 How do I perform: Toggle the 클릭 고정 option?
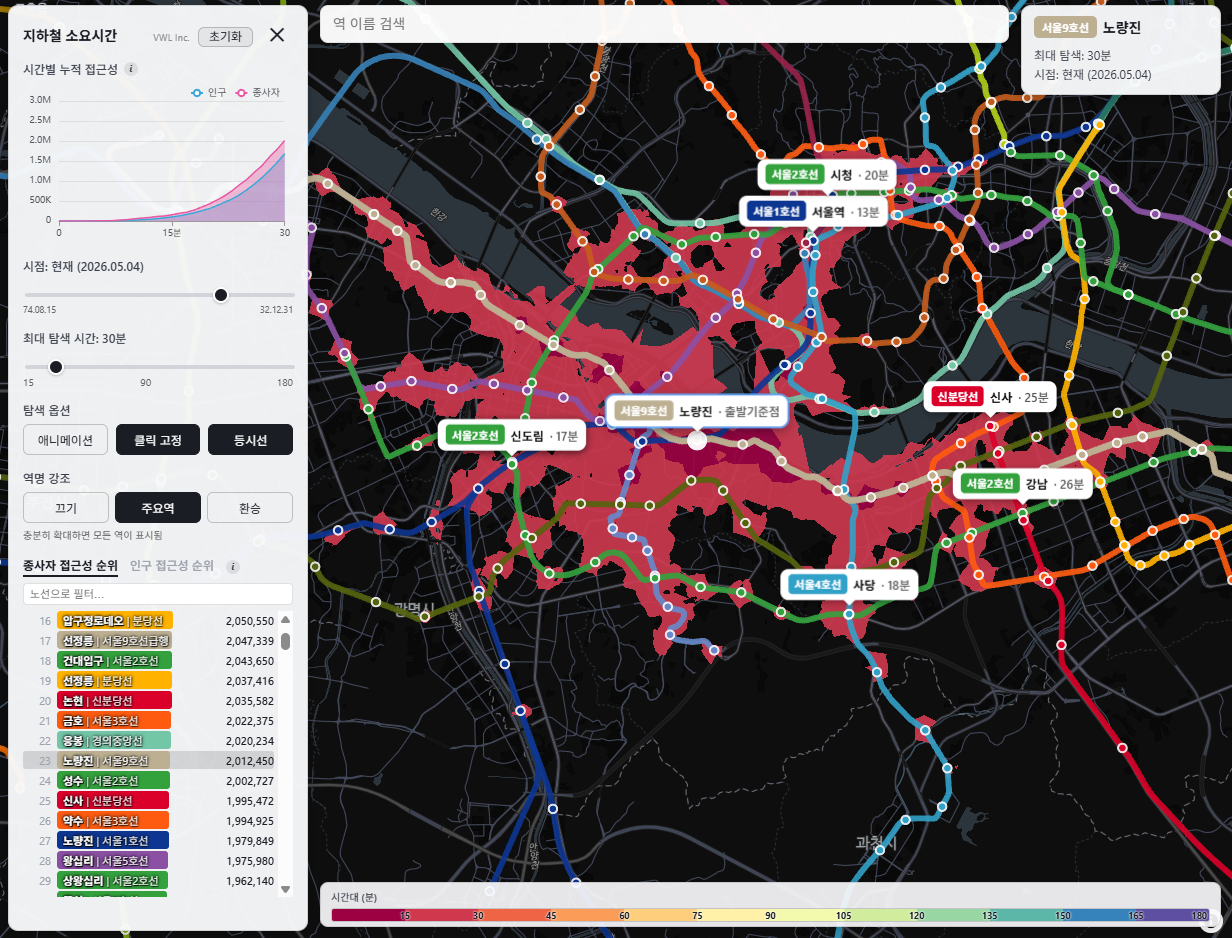[158, 440]
